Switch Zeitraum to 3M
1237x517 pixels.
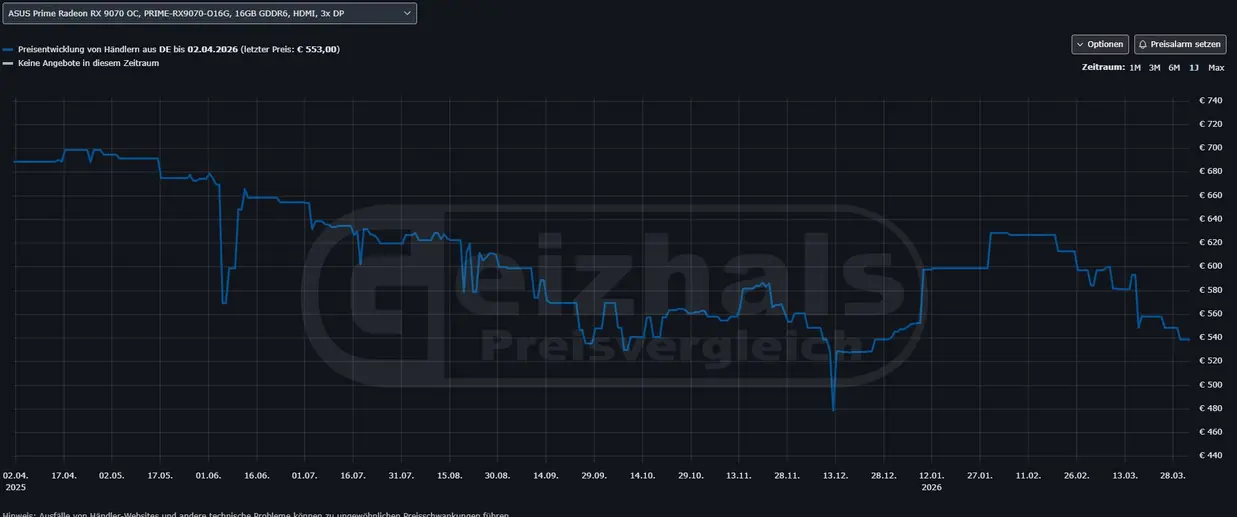click(1154, 68)
